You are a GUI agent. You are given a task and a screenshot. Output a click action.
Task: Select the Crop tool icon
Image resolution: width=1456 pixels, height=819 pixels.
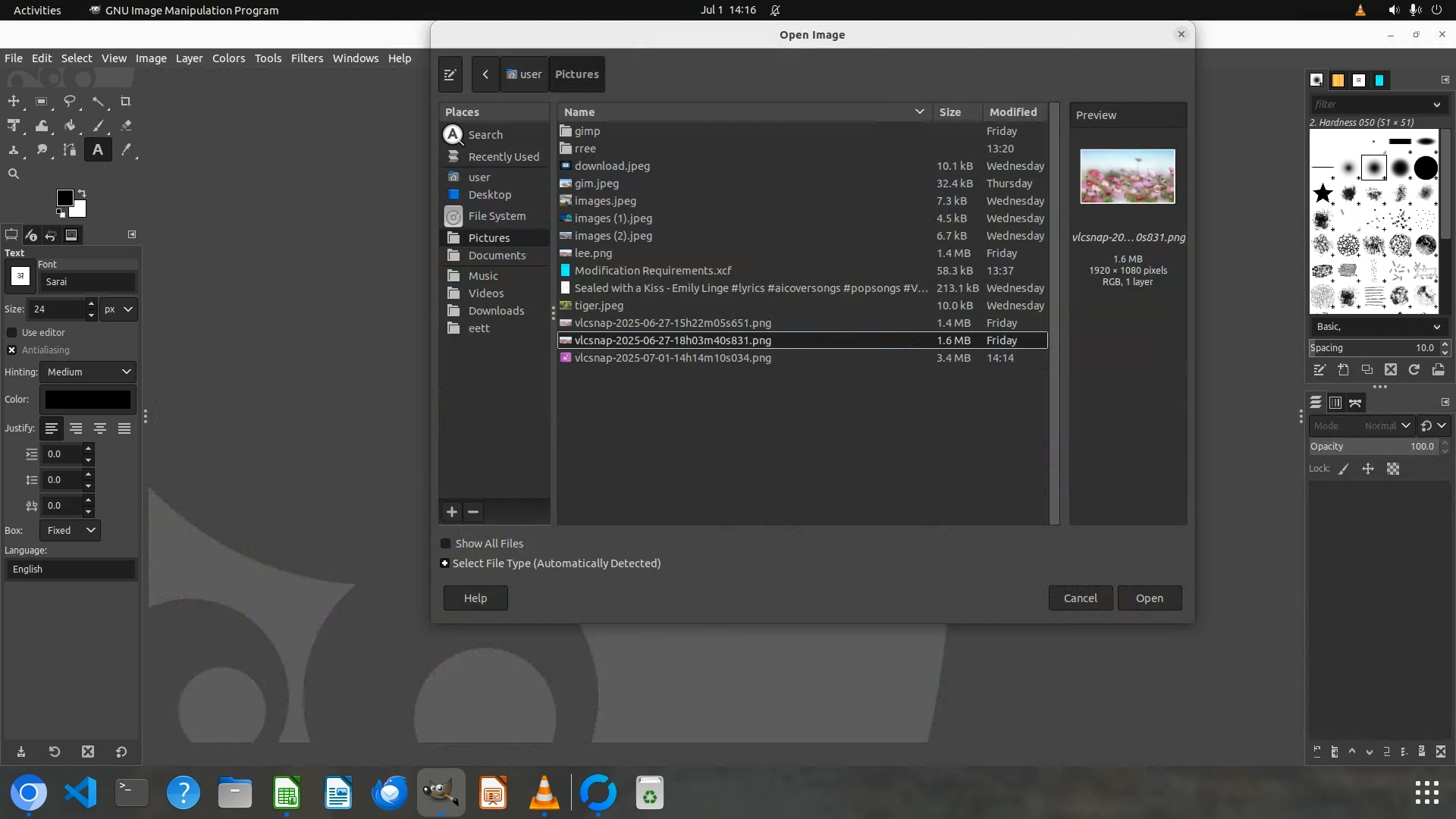126,102
